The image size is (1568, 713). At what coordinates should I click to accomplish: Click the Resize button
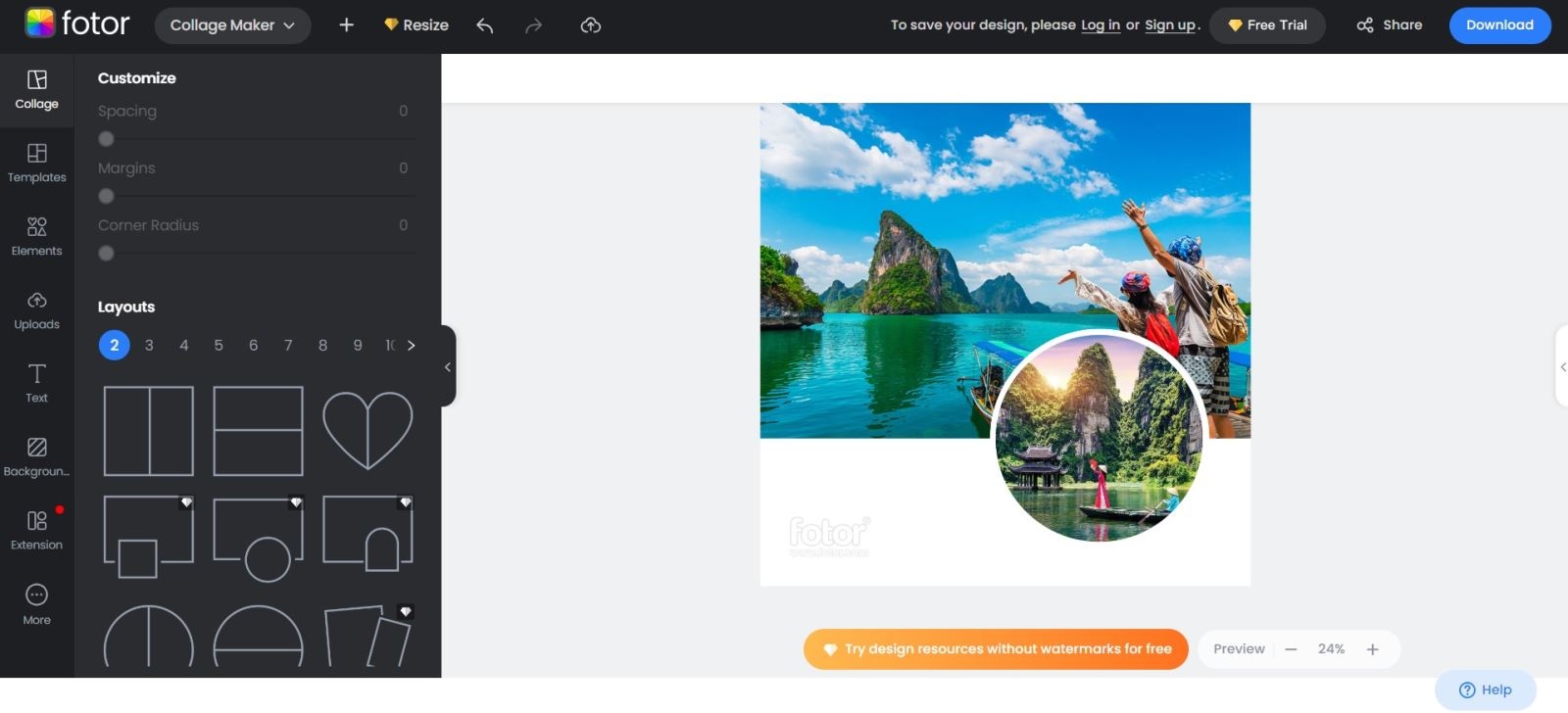416,25
